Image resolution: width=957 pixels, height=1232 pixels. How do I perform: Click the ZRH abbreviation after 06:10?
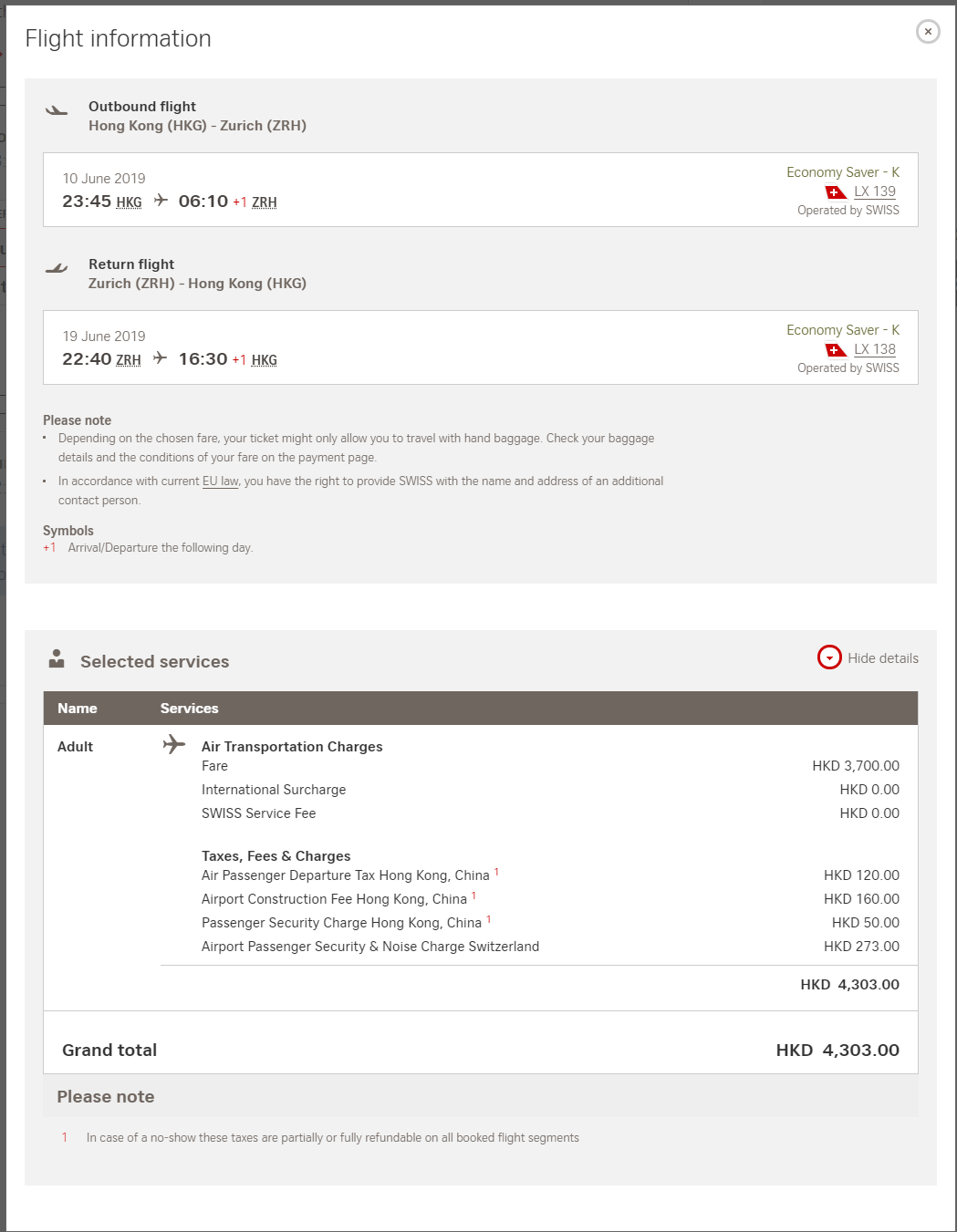[x=265, y=202]
